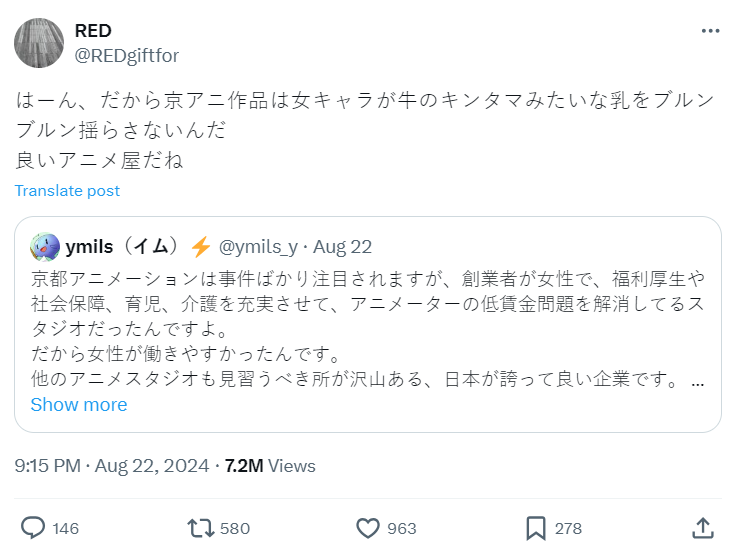The height and width of the screenshot is (554, 735).
Task: Open RED's profile avatar image
Action: [x=40, y=43]
